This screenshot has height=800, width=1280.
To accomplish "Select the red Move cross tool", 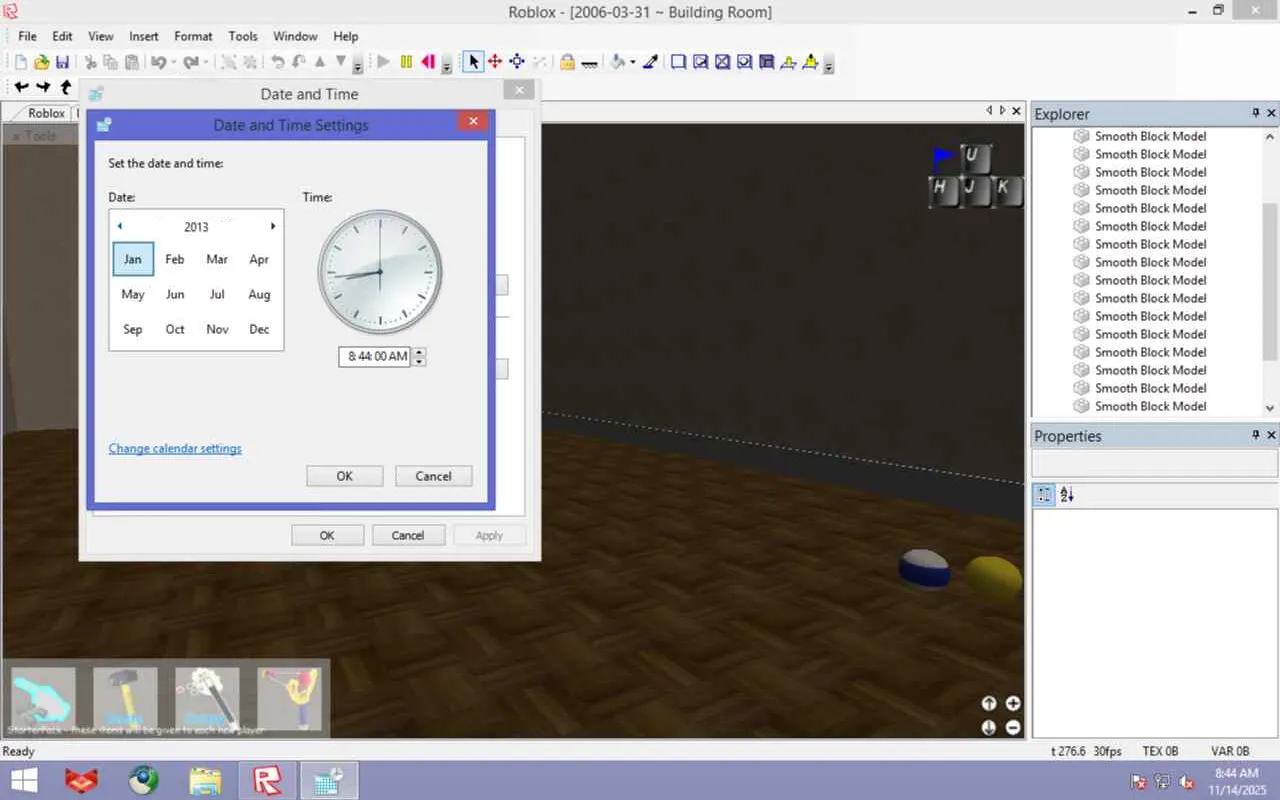I will [x=495, y=62].
